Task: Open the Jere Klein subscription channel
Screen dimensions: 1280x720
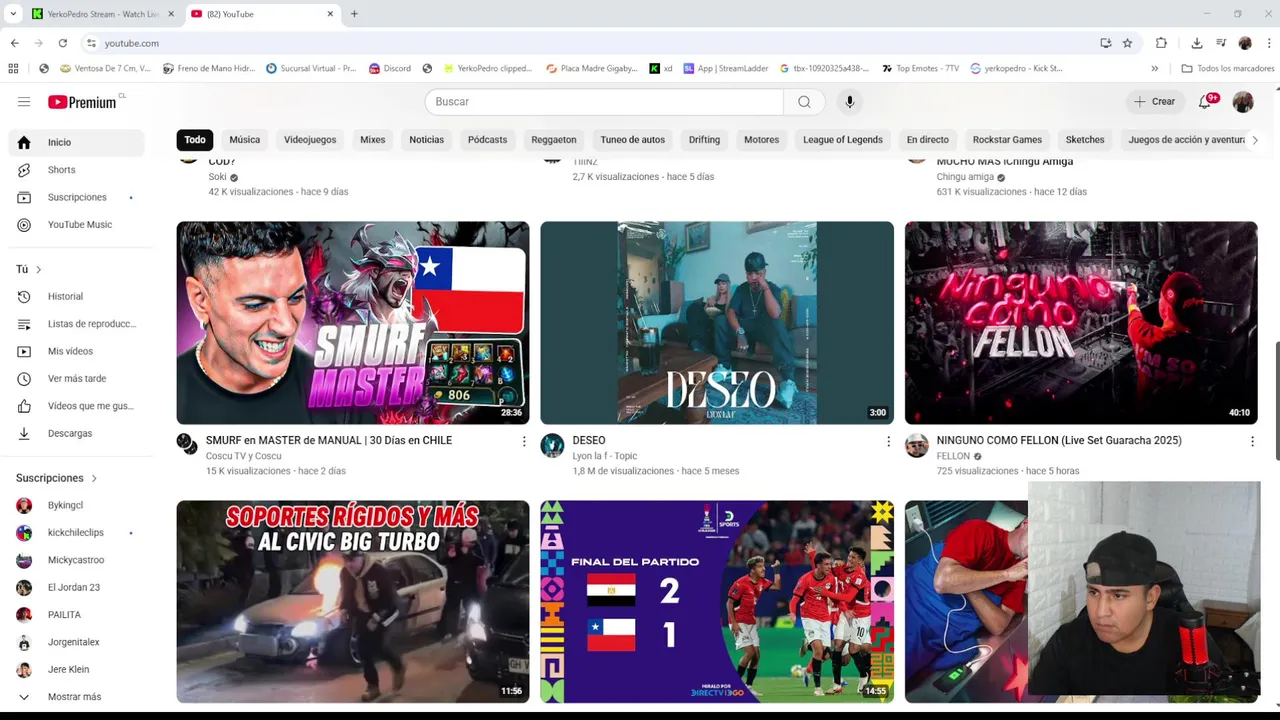Action: (76, 670)
